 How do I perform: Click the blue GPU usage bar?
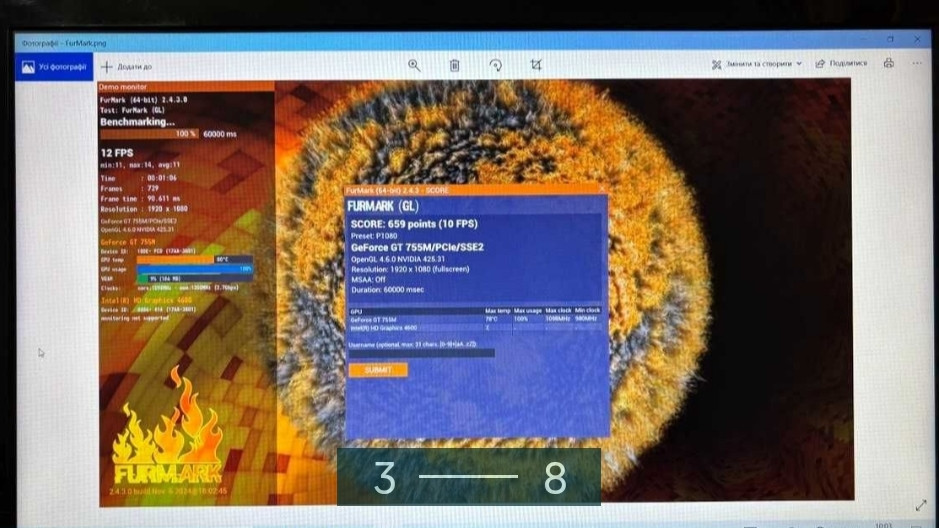click(x=195, y=269)
